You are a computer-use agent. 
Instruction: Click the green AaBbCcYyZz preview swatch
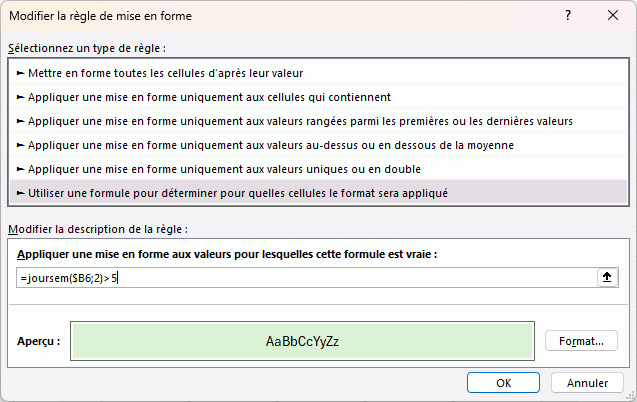point(302,341)
